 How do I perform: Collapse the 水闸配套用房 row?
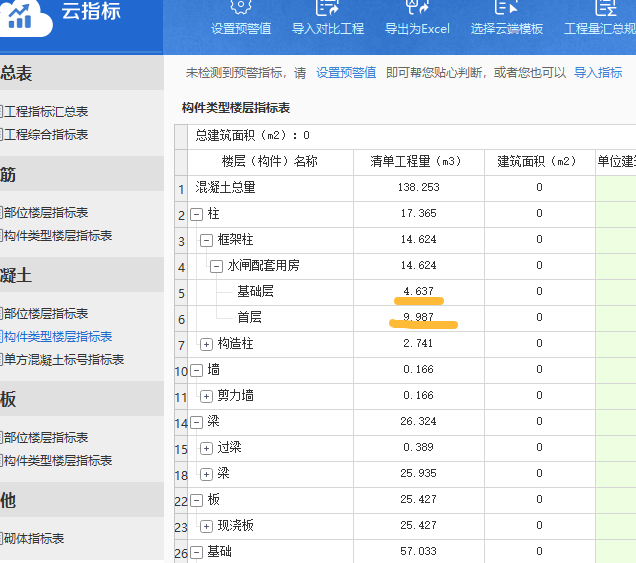(x=216, y=266)
